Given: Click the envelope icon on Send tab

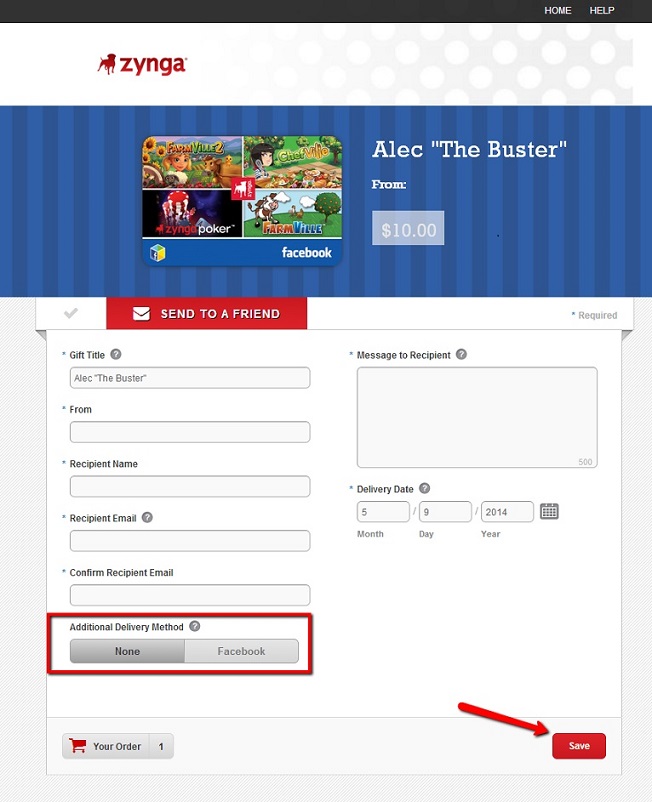Looking at the screenshot, I should tap(141, 314).
